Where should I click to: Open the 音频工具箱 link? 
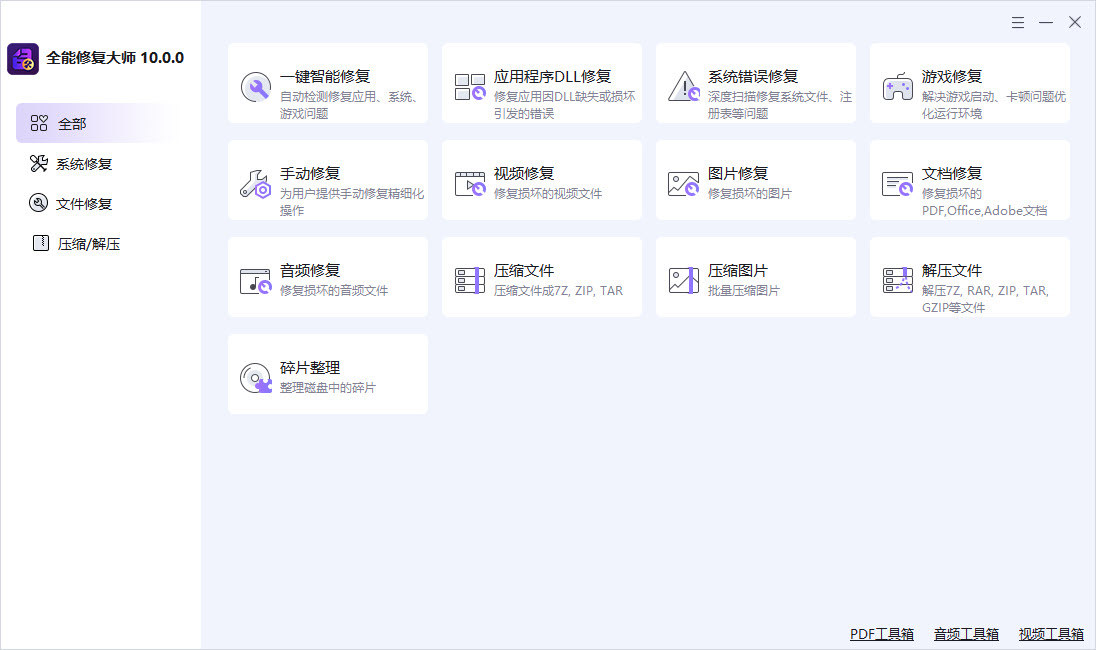[967, 634]
